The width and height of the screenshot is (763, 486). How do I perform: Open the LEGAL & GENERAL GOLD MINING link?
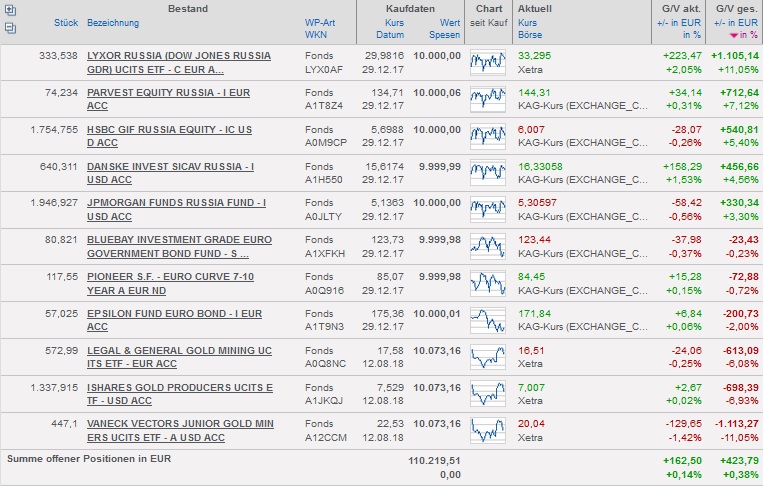(x=179, y=357)
